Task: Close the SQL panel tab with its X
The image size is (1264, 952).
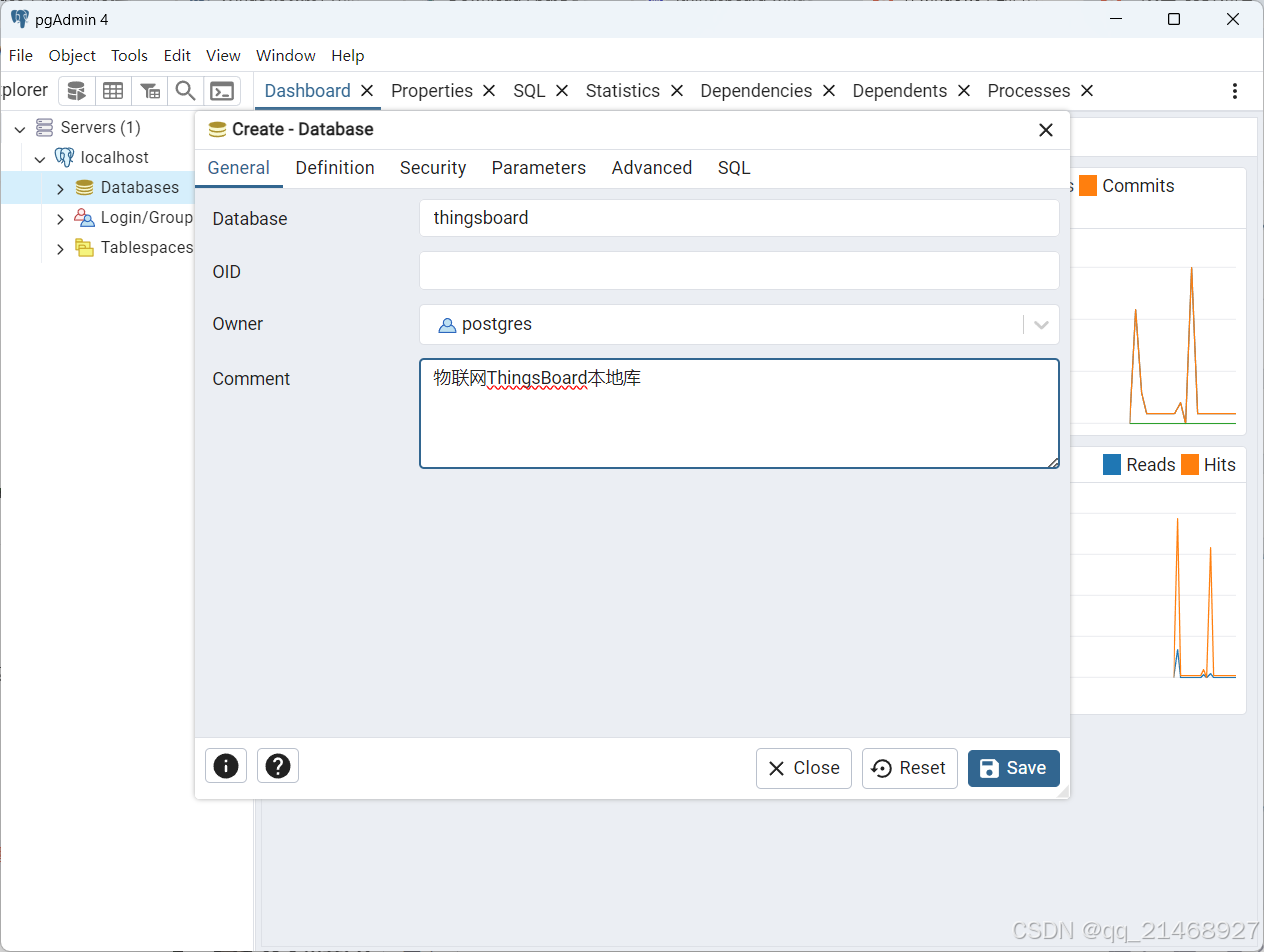Action: click(562, 91)
